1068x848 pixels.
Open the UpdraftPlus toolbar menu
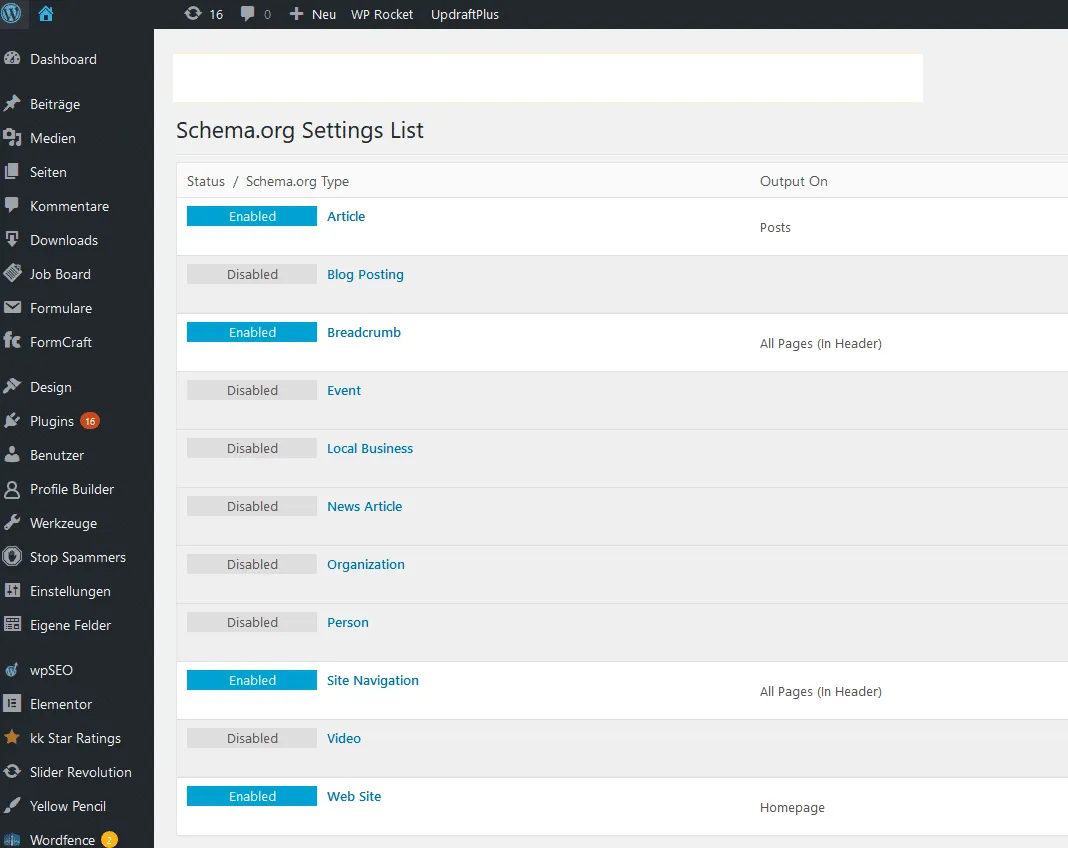click(465, 14)
